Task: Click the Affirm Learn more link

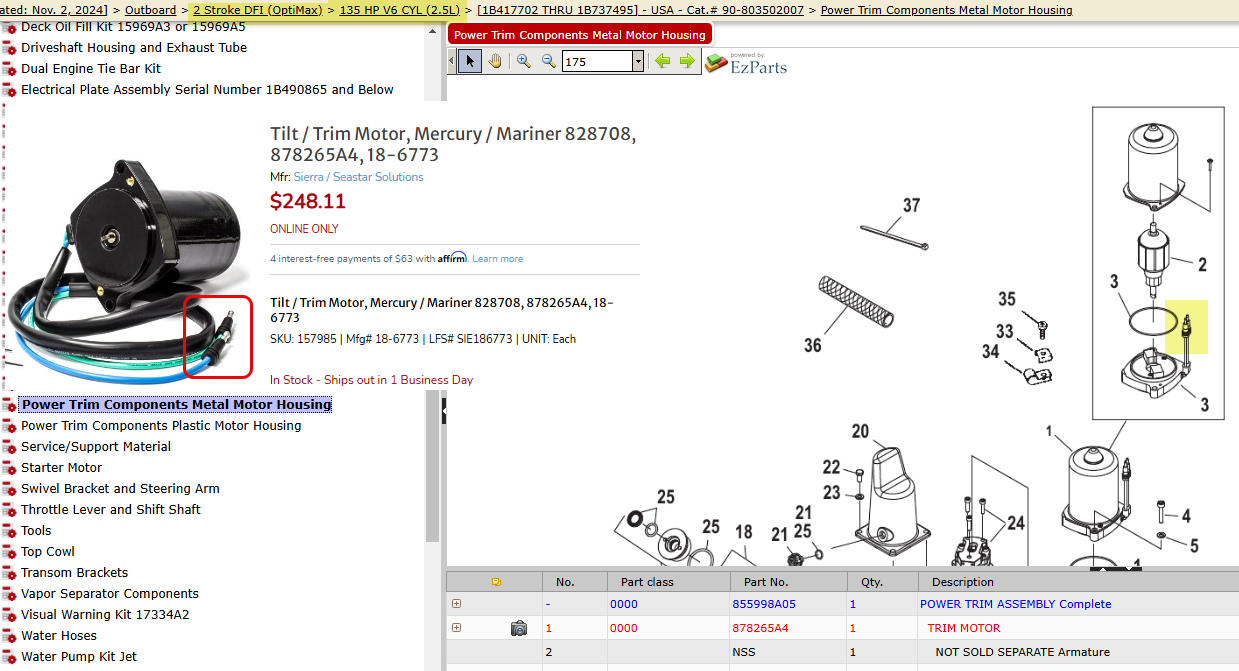Action: tap(498, 259)
